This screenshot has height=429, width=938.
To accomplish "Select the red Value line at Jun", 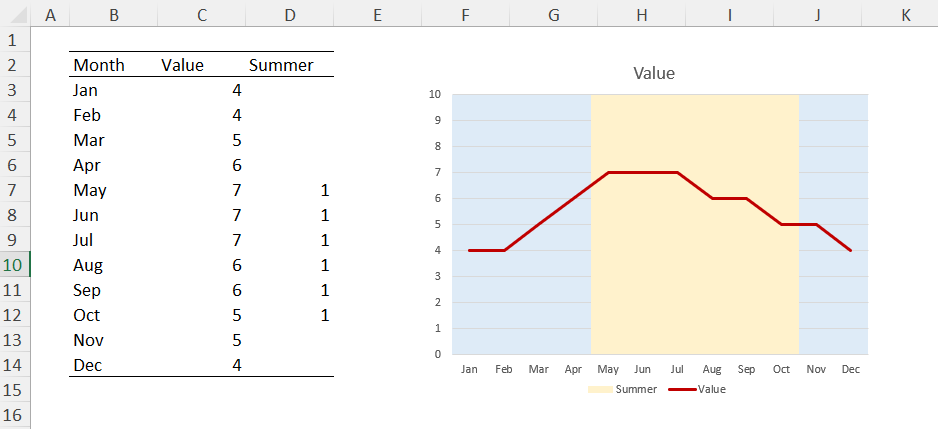I will (642, 172).
